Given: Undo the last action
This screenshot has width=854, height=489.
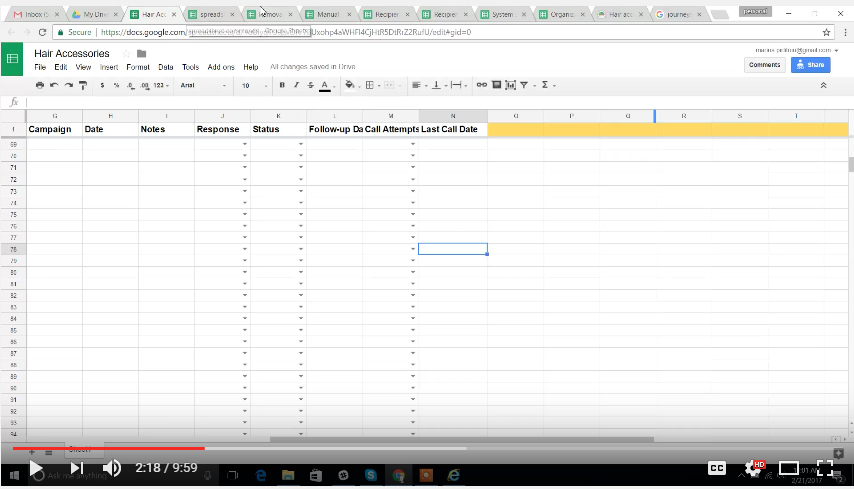Looking at the screenshot, I should pos(54,85).
